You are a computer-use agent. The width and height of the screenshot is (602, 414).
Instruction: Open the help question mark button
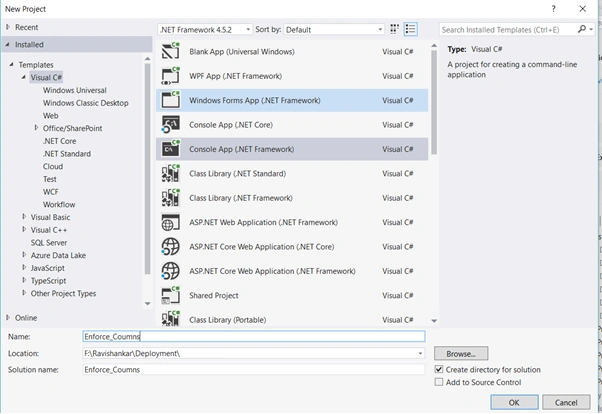point(553,9)
